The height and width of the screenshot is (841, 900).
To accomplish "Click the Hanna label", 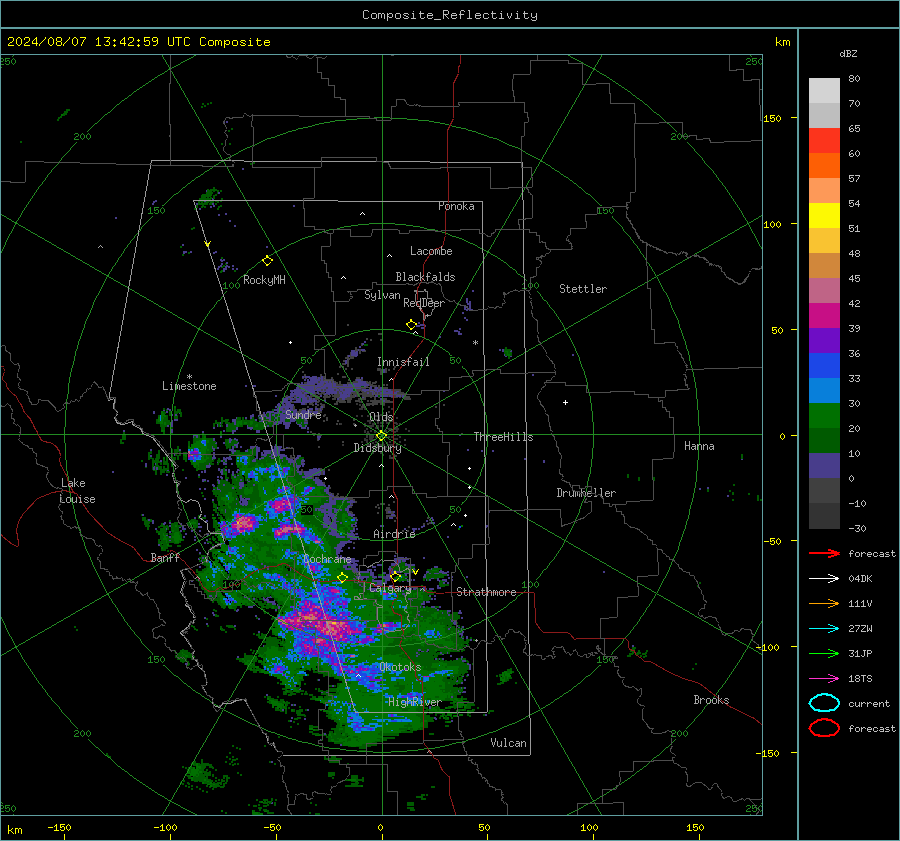I will pyautogui.click(x=699, y=446).
